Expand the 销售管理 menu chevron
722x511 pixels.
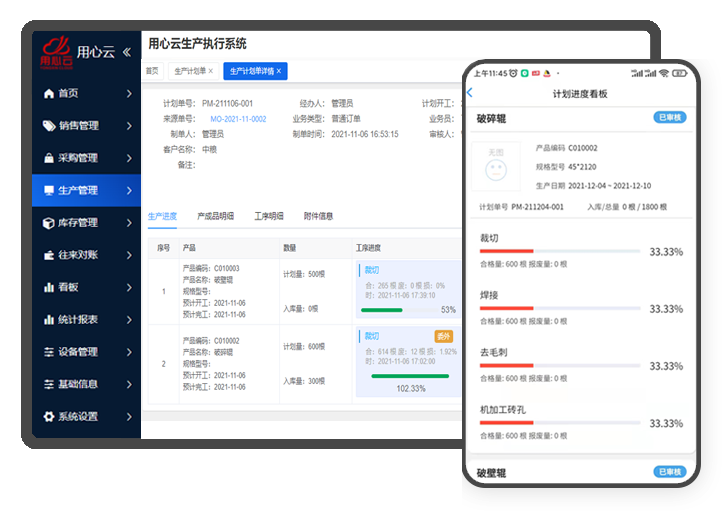[129, 126]
